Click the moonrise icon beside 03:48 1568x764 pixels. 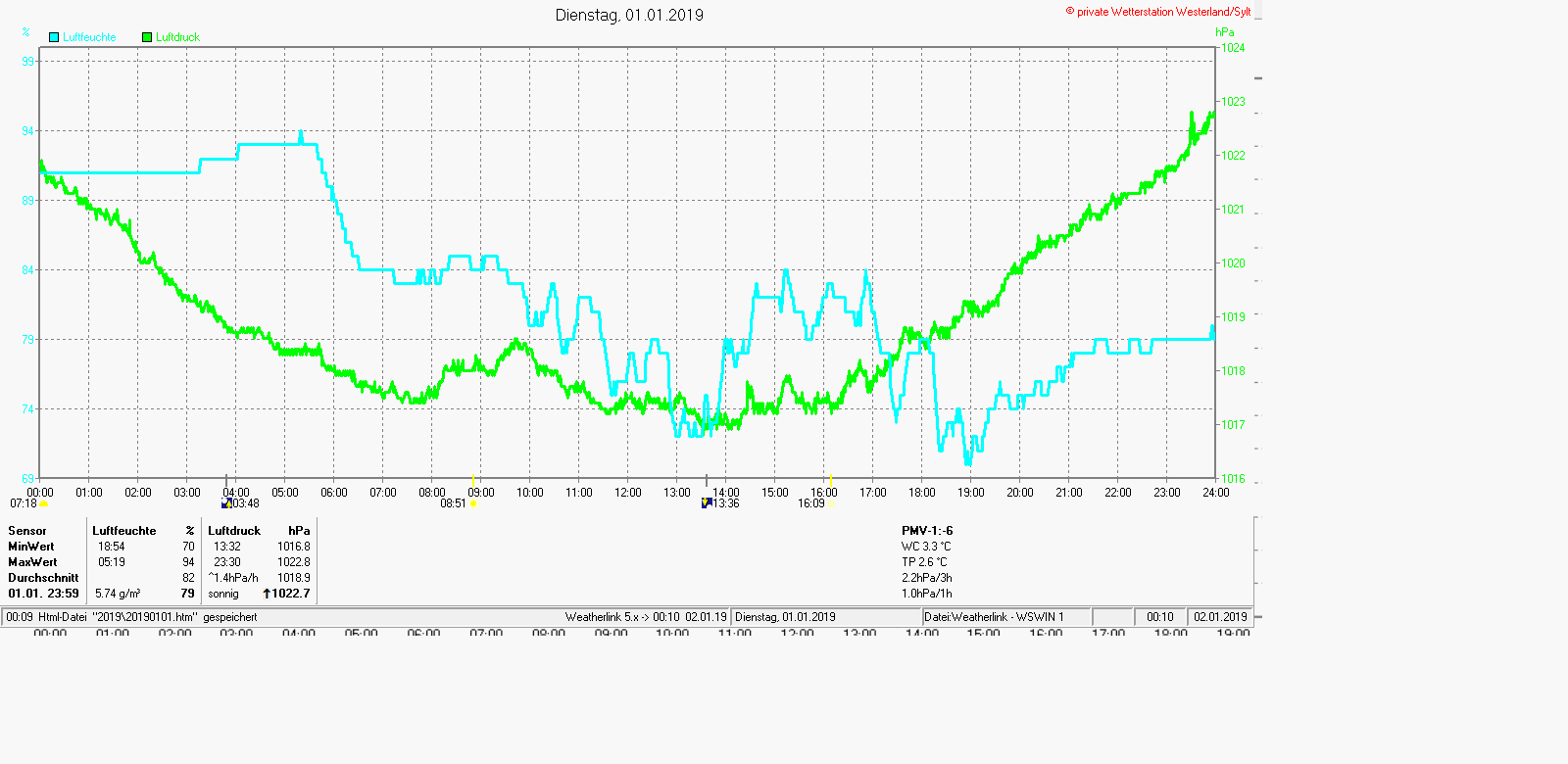point(226,503)
